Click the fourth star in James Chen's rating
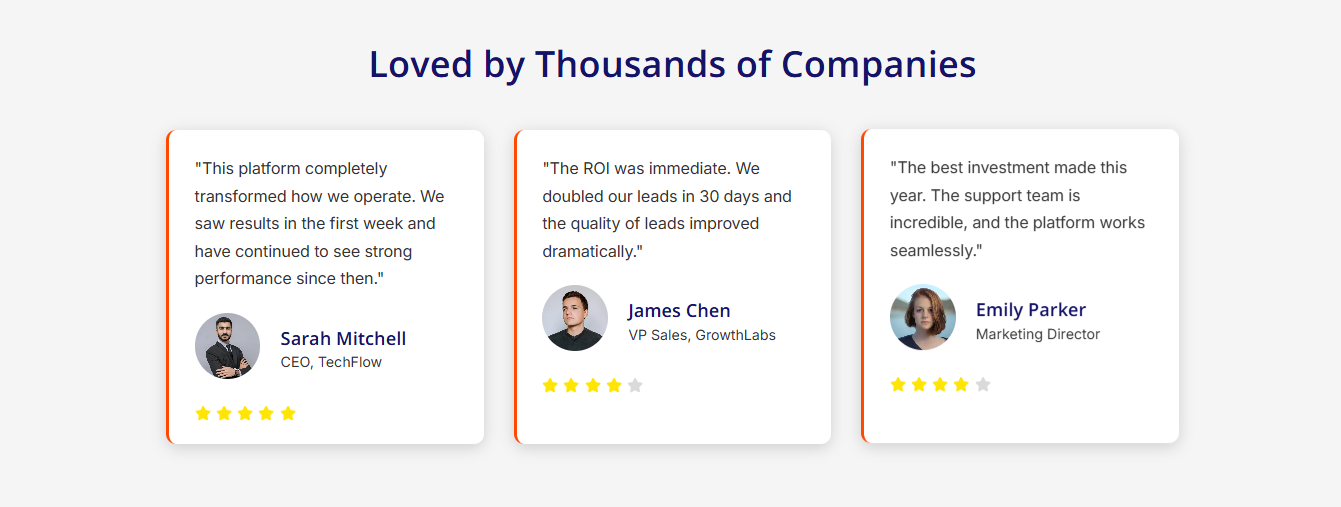The width and height of the screenshot is (1341, 507). point(614,385)
